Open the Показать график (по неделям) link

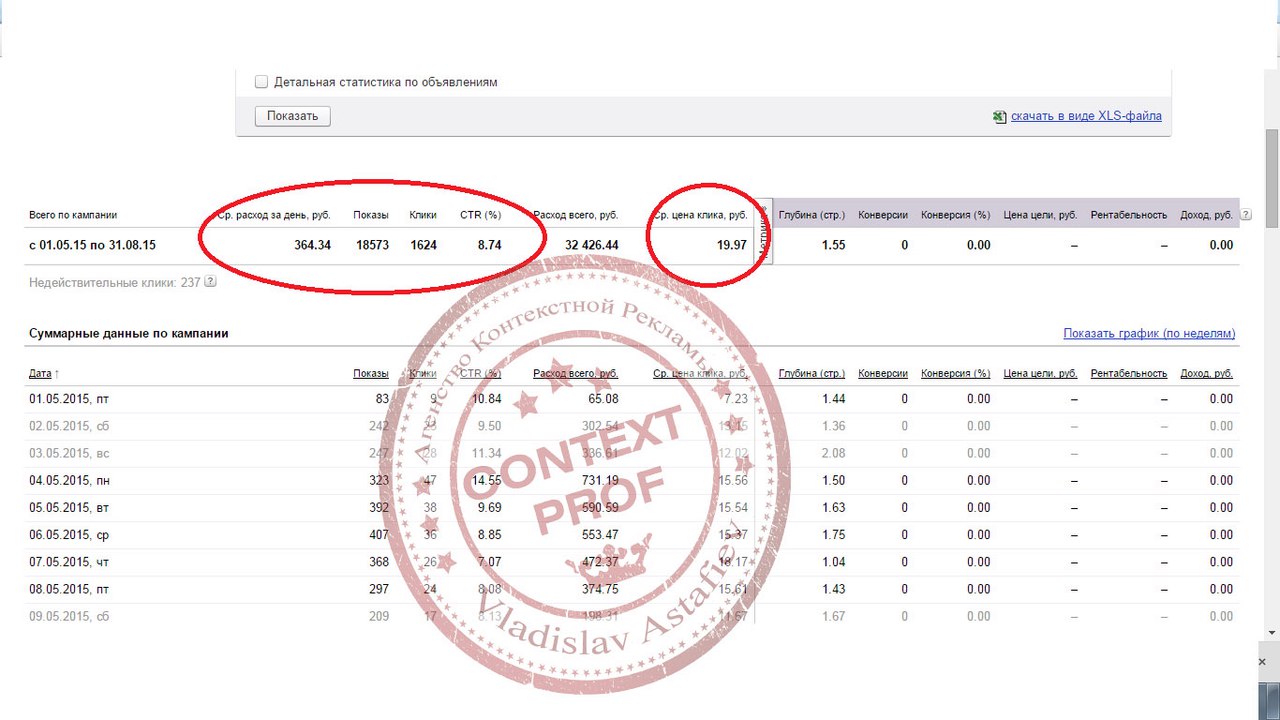(x=1149, y=333)
